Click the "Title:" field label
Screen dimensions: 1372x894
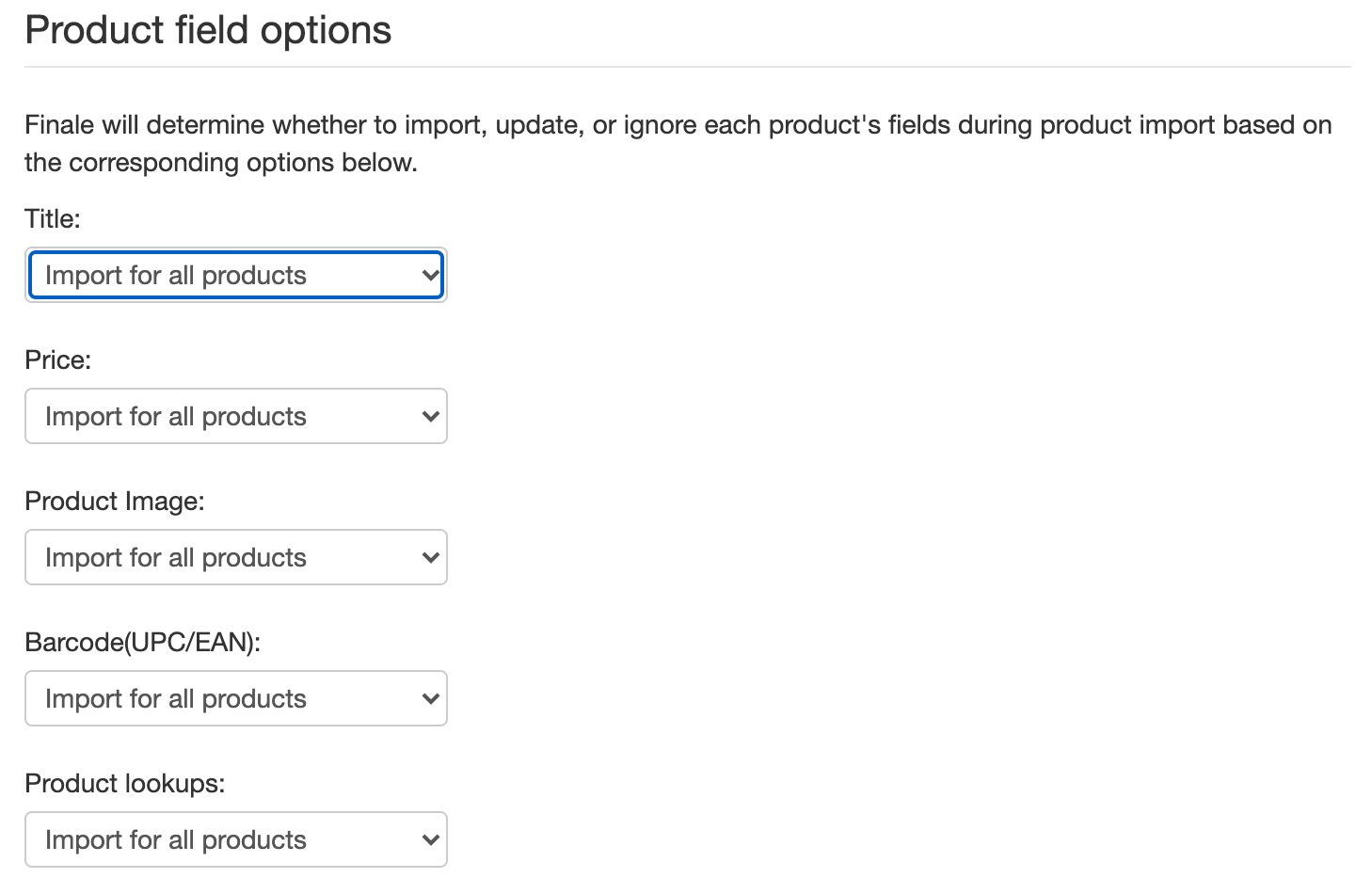(53, 218)
